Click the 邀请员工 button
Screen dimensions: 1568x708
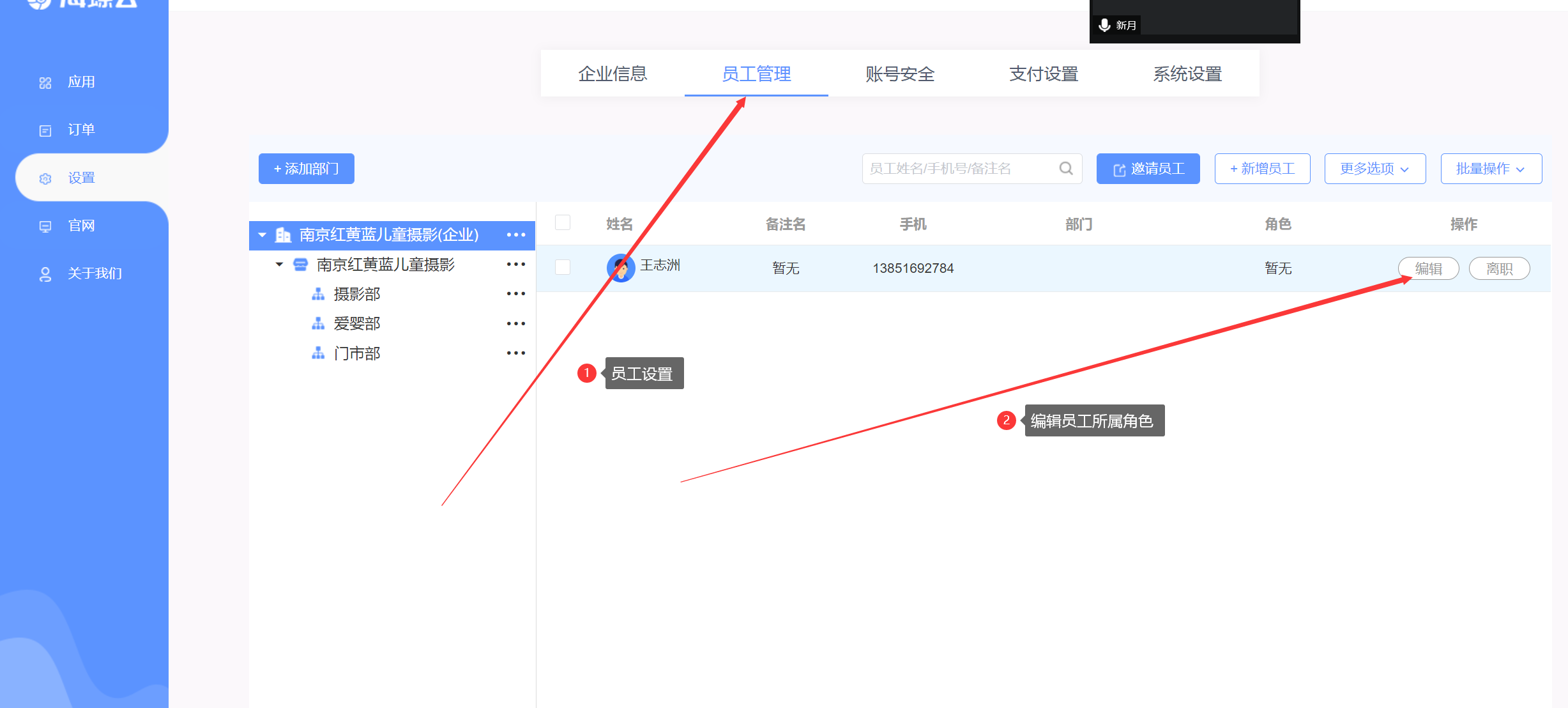(1148, 169)
